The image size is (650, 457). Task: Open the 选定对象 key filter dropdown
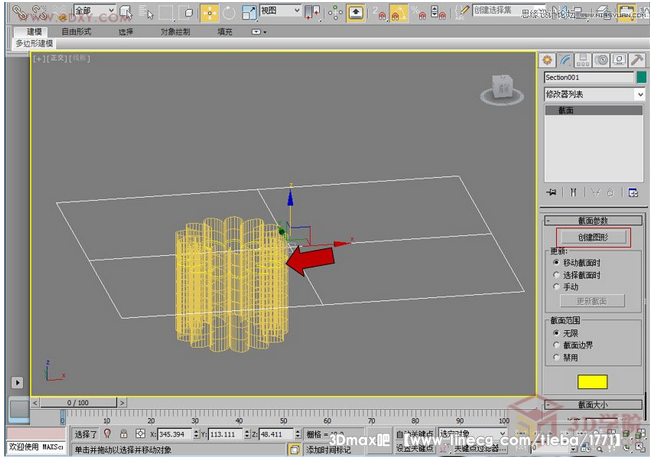pos(473,433)
